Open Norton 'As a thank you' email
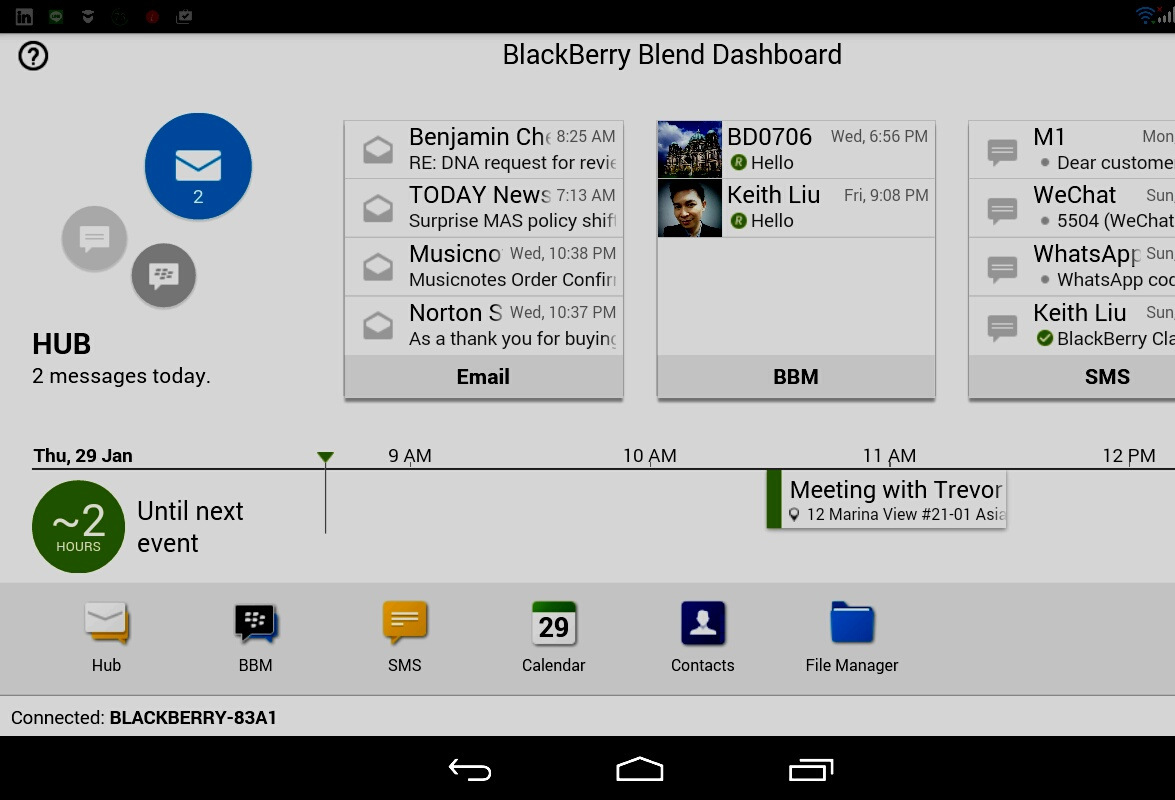Image resolution: width=1175 pixels, height=800 pixels. tap(483, 325)
